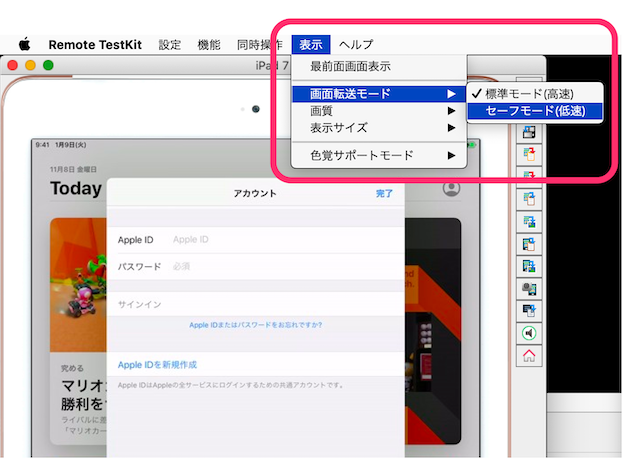Click the rotate screen toolbar icon
This screenshot has height=476, width=640.
pyautogui.click(x=529, y=132)
